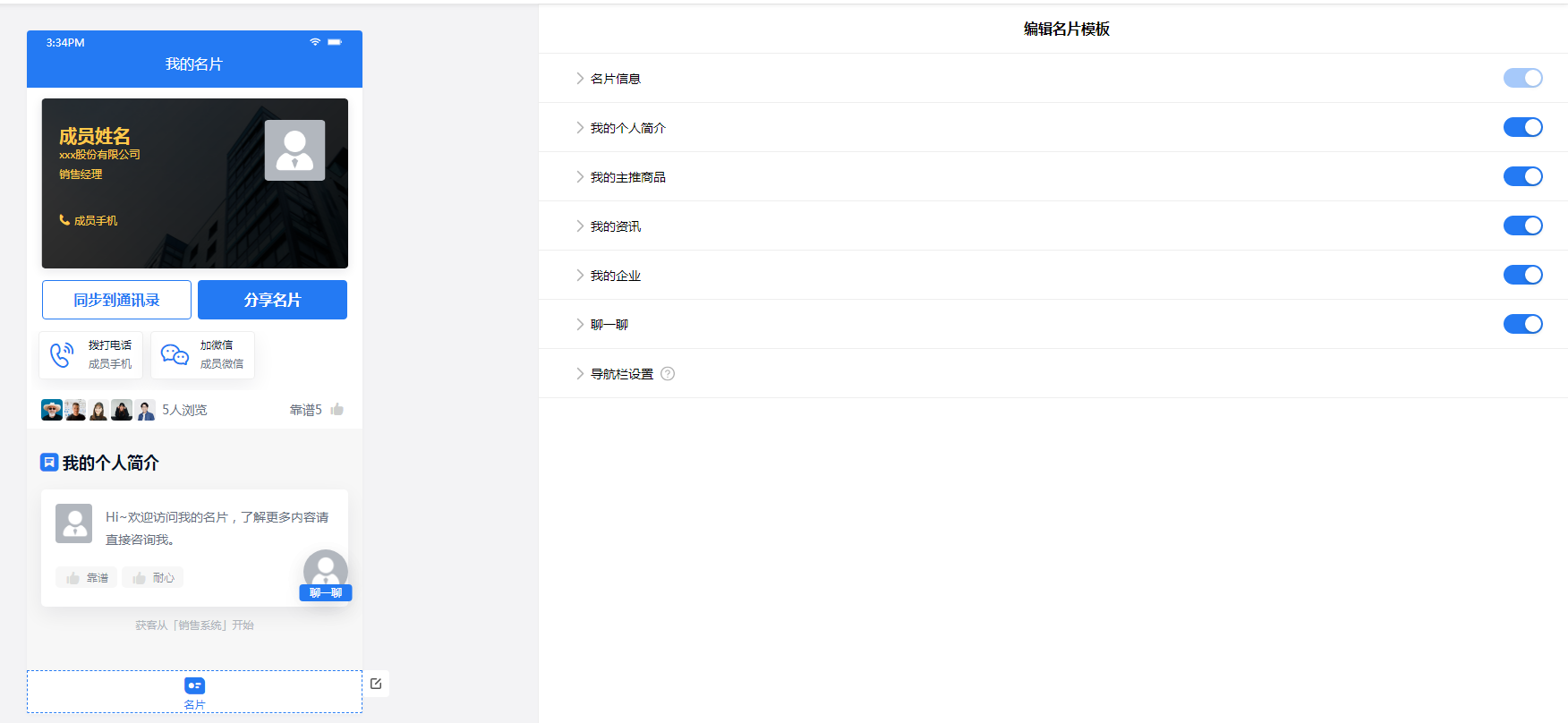1568x723 pixels.
Task: Click the help icon next to 导航栏设置
Action: (668, 374)
